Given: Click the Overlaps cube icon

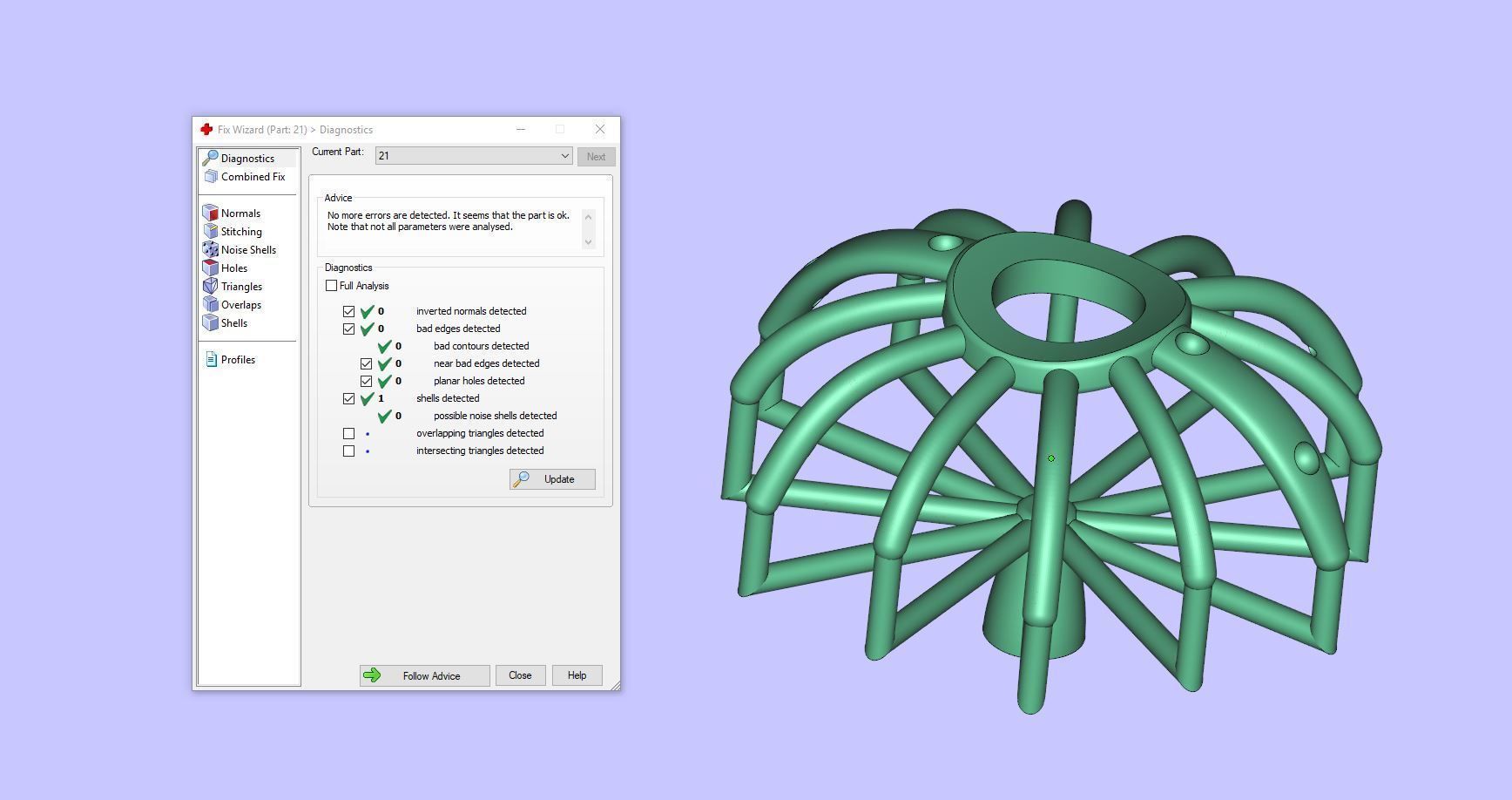Looking at the screenshot, I should (210, 304).
